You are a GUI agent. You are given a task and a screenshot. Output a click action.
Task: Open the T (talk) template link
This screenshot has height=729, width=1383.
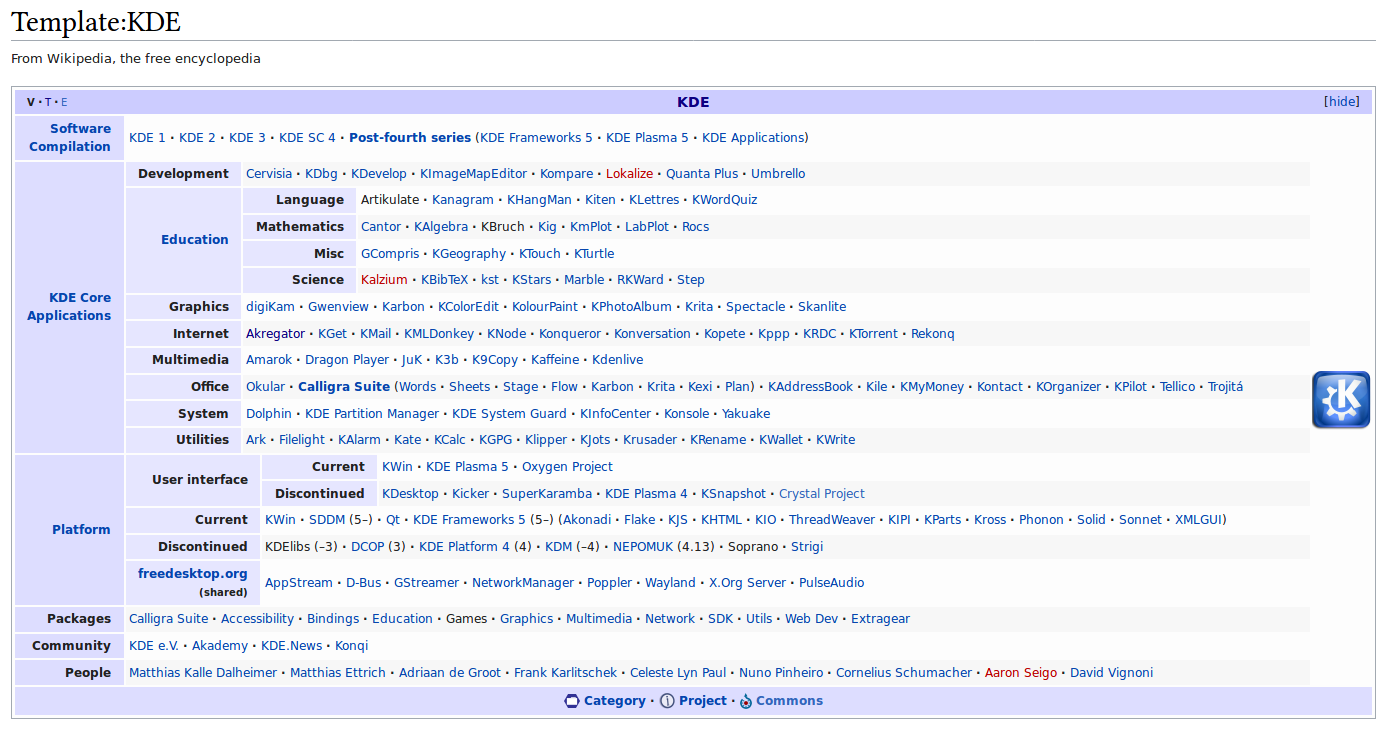pos(47,102)
